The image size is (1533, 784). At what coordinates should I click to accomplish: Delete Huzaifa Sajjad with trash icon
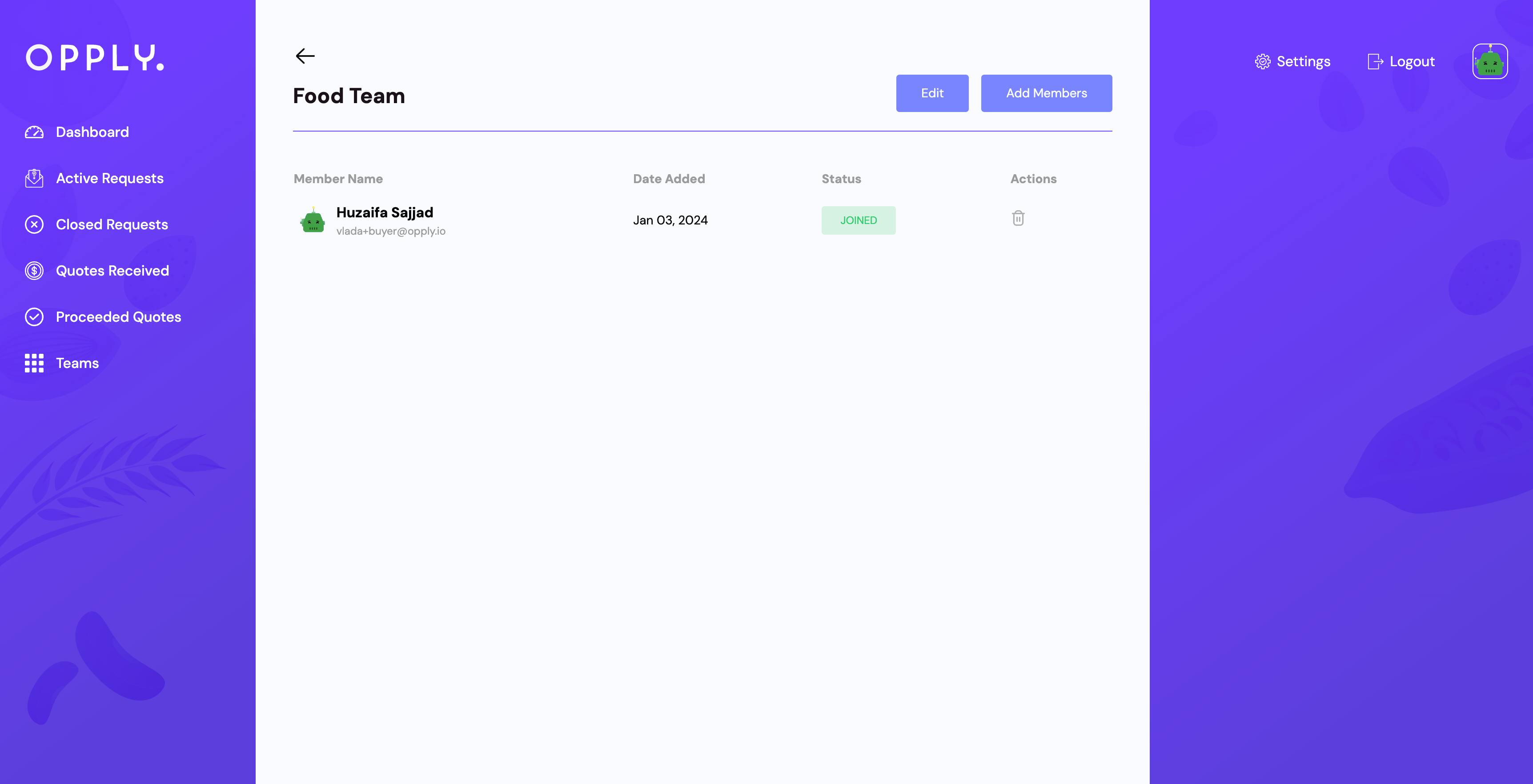(x=1018, y=218)
